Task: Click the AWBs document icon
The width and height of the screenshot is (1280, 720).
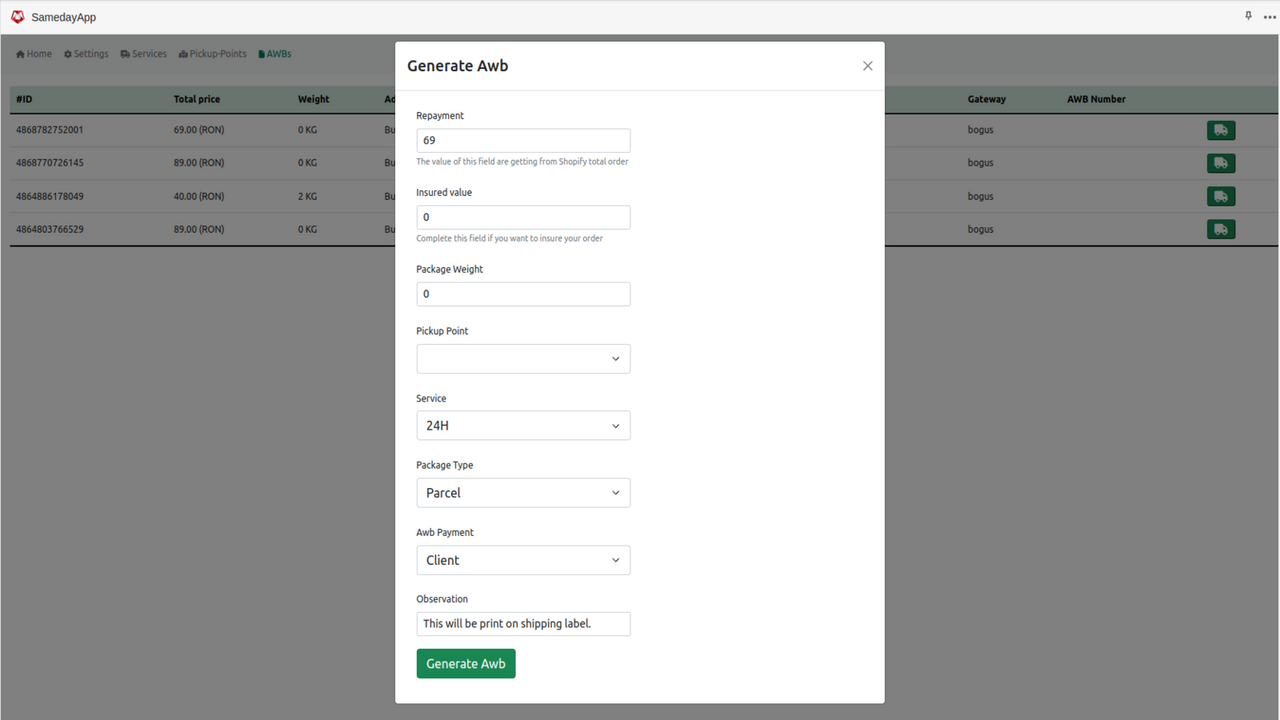Action: pos(260,54)
